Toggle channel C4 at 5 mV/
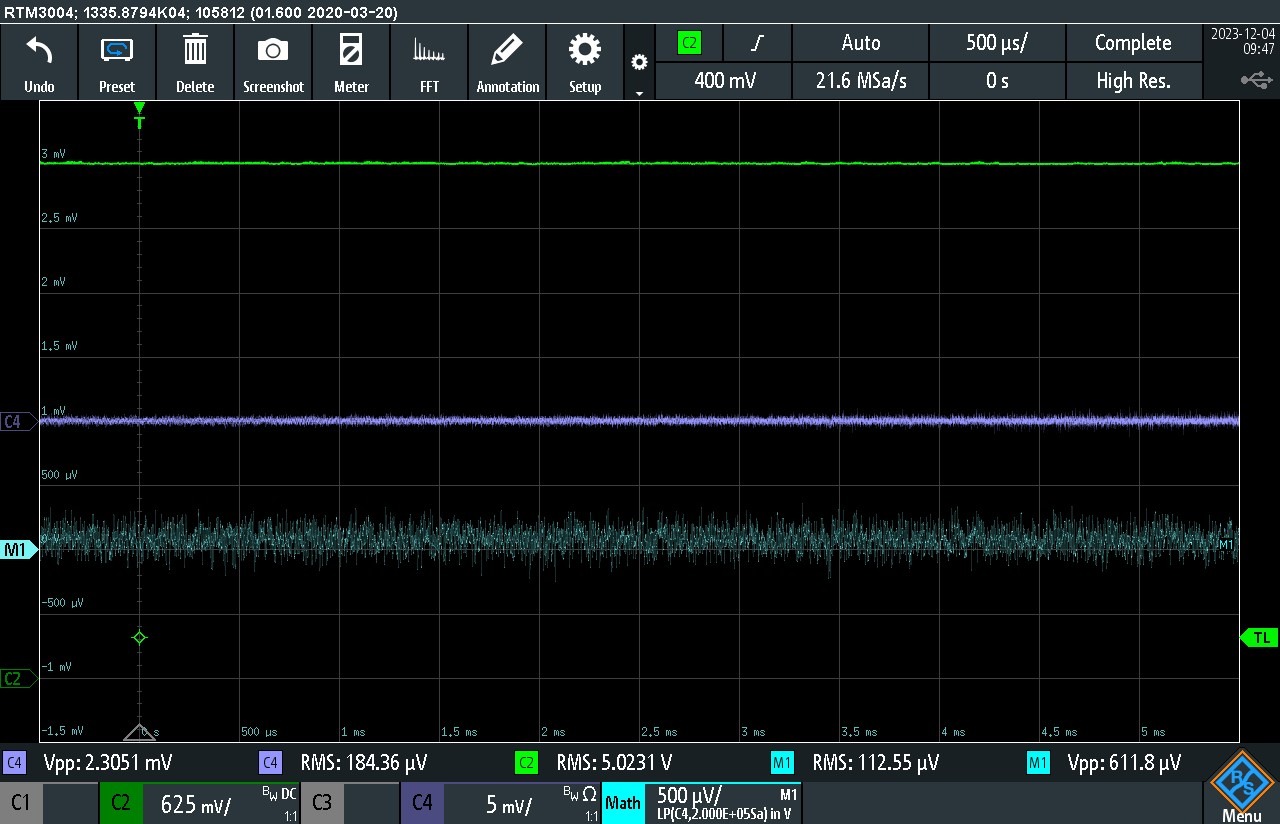Screen dimensions: 1280x824 500,803
